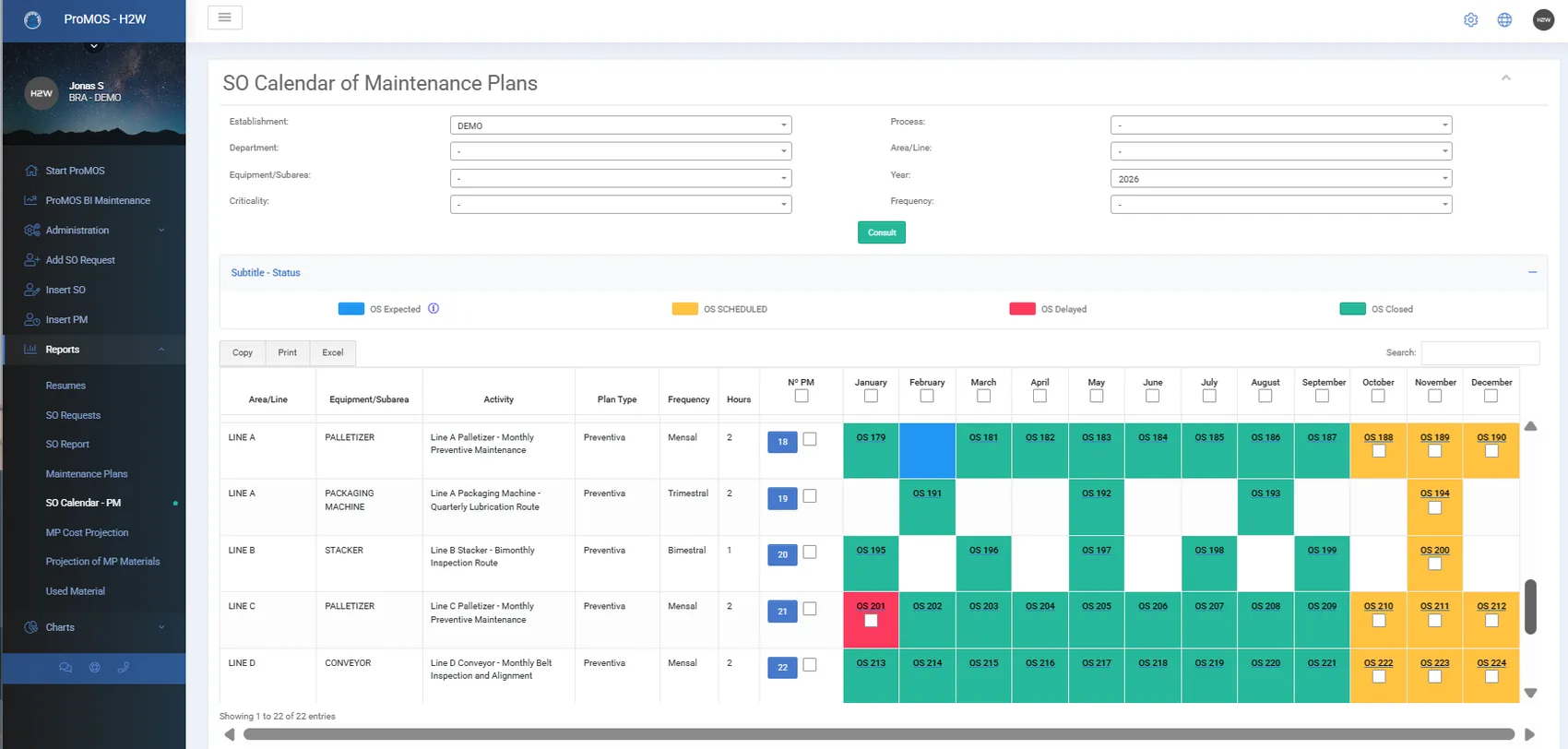Click the Copy table button
Viewport: 1568px width, 749px height.
243,352
